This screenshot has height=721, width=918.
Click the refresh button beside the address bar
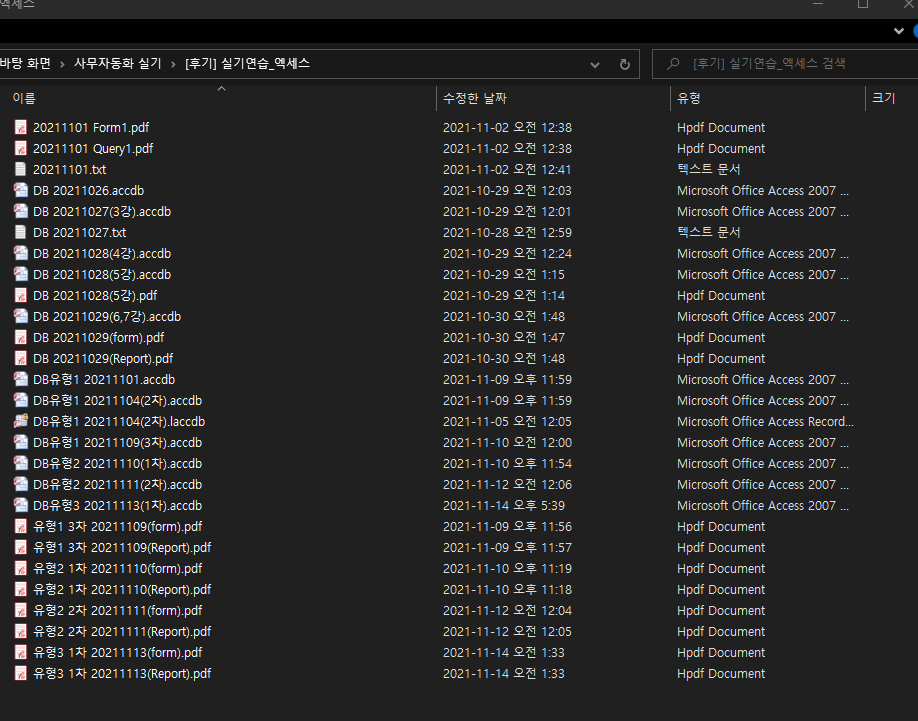pyautogui.click(x=625, y=64)
